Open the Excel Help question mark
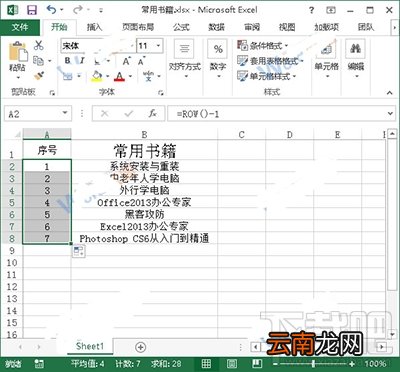 click(311, 10)
